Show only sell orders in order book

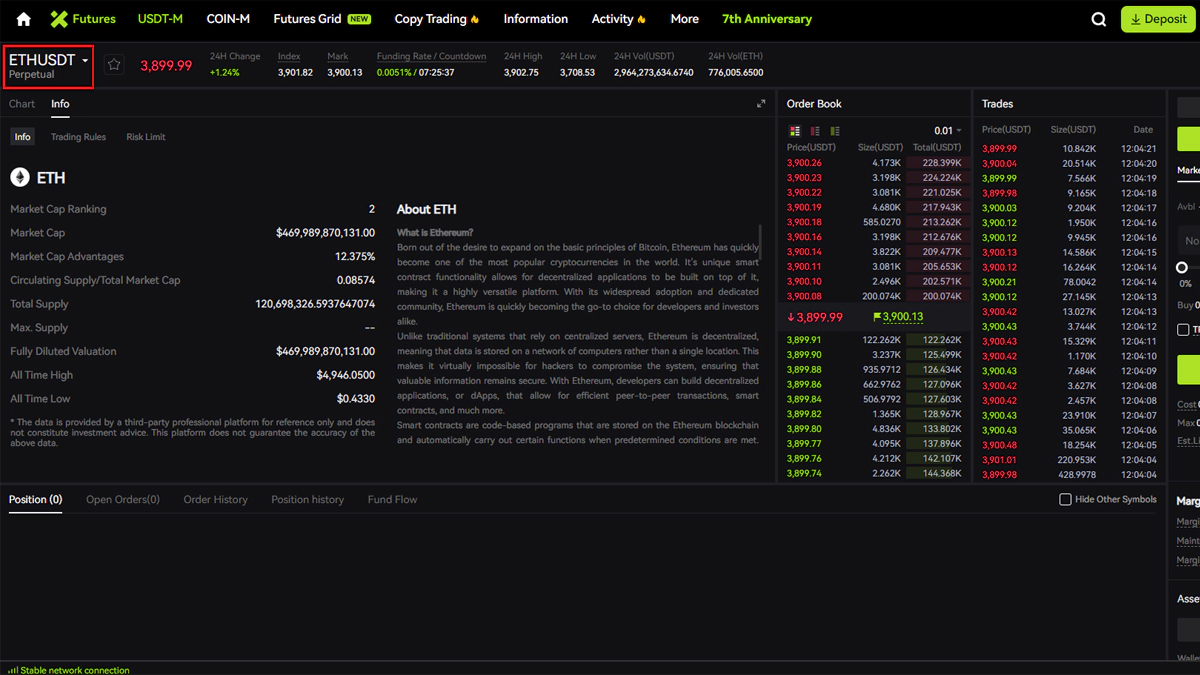pyautogui.click(x=815, y=131)
